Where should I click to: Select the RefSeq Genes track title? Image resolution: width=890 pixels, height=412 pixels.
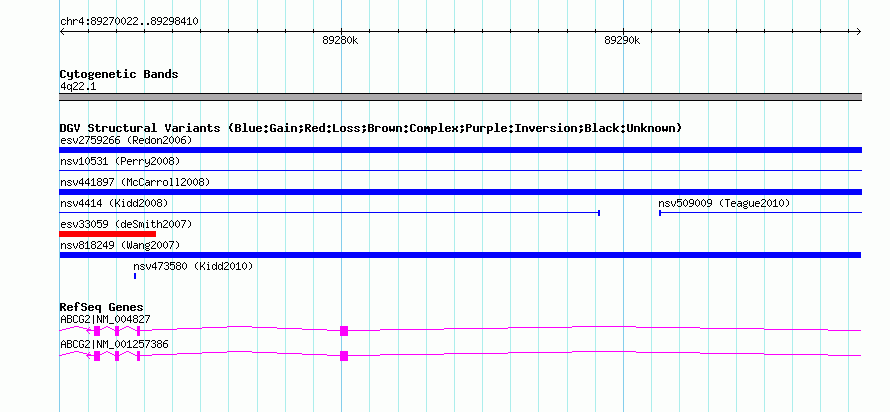[x=102, y=308]
